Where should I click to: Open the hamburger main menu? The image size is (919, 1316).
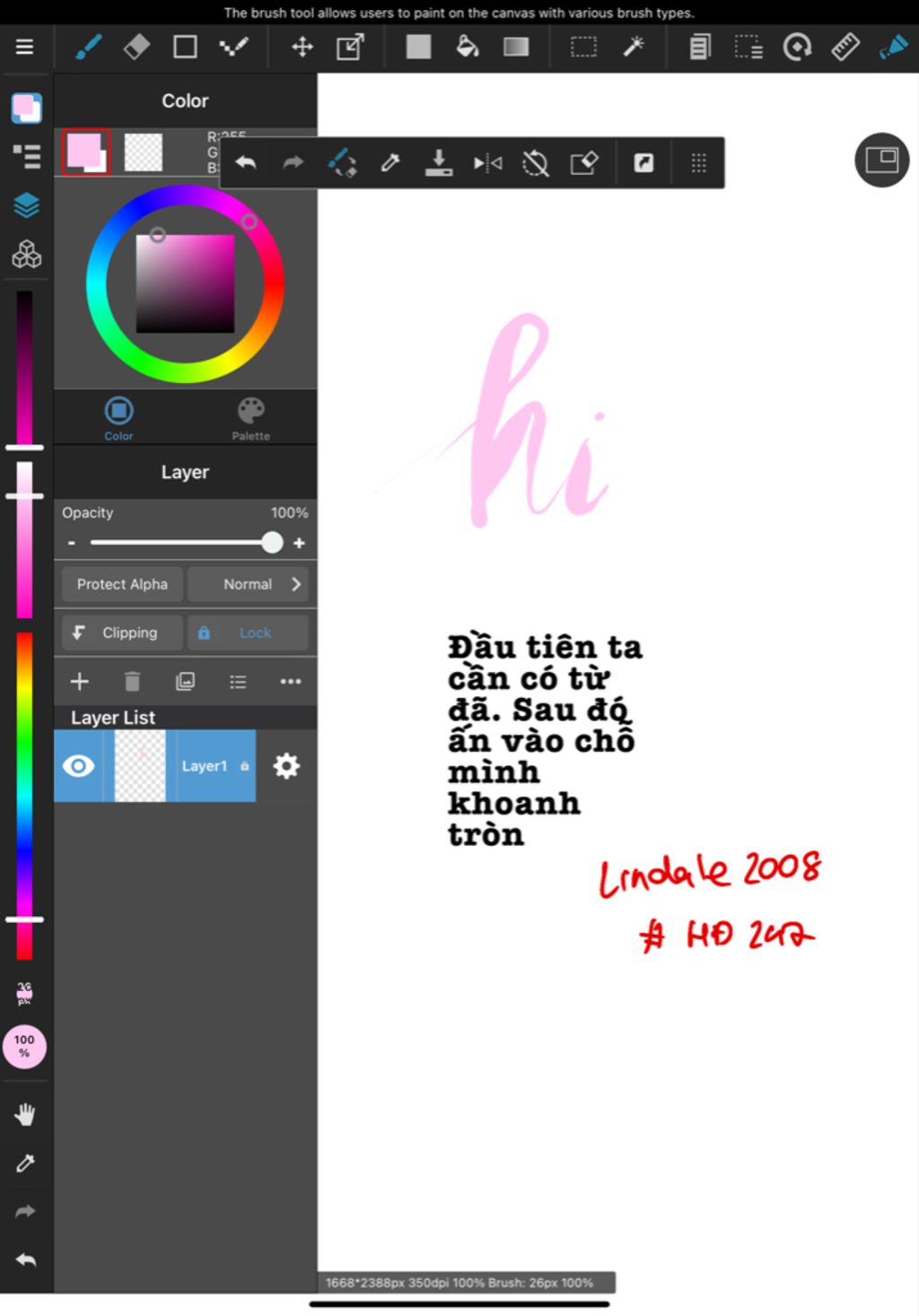click(x=24, y=47)
